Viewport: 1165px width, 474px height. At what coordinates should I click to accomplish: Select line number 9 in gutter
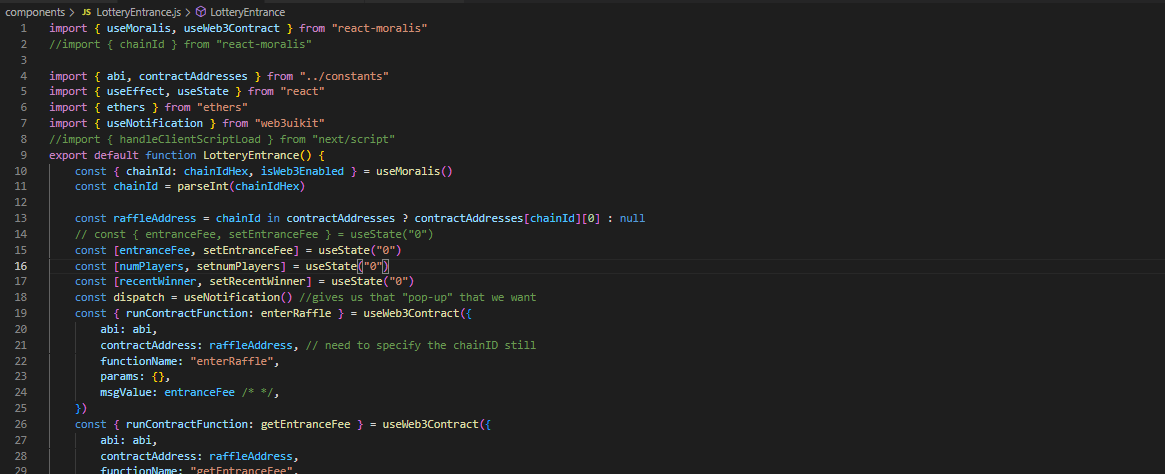(x=24, y=155)
